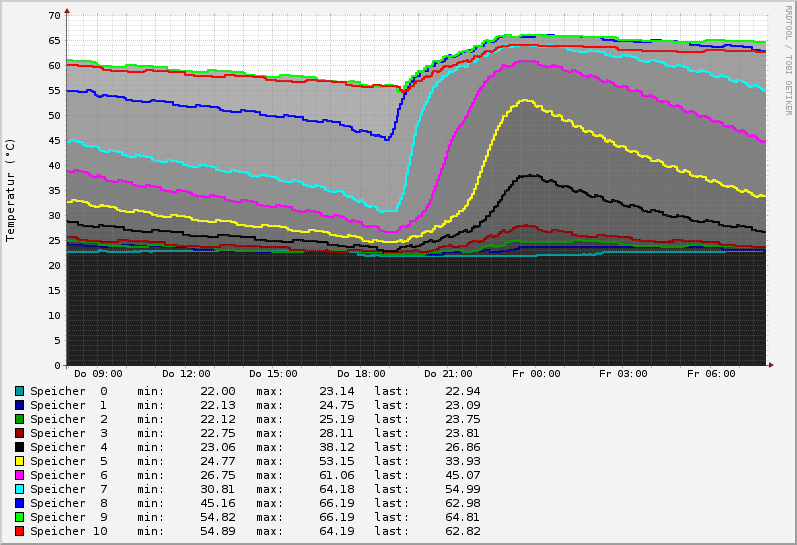
Task: Click the 70 value on the temperature axis
Action: [54, 16]
